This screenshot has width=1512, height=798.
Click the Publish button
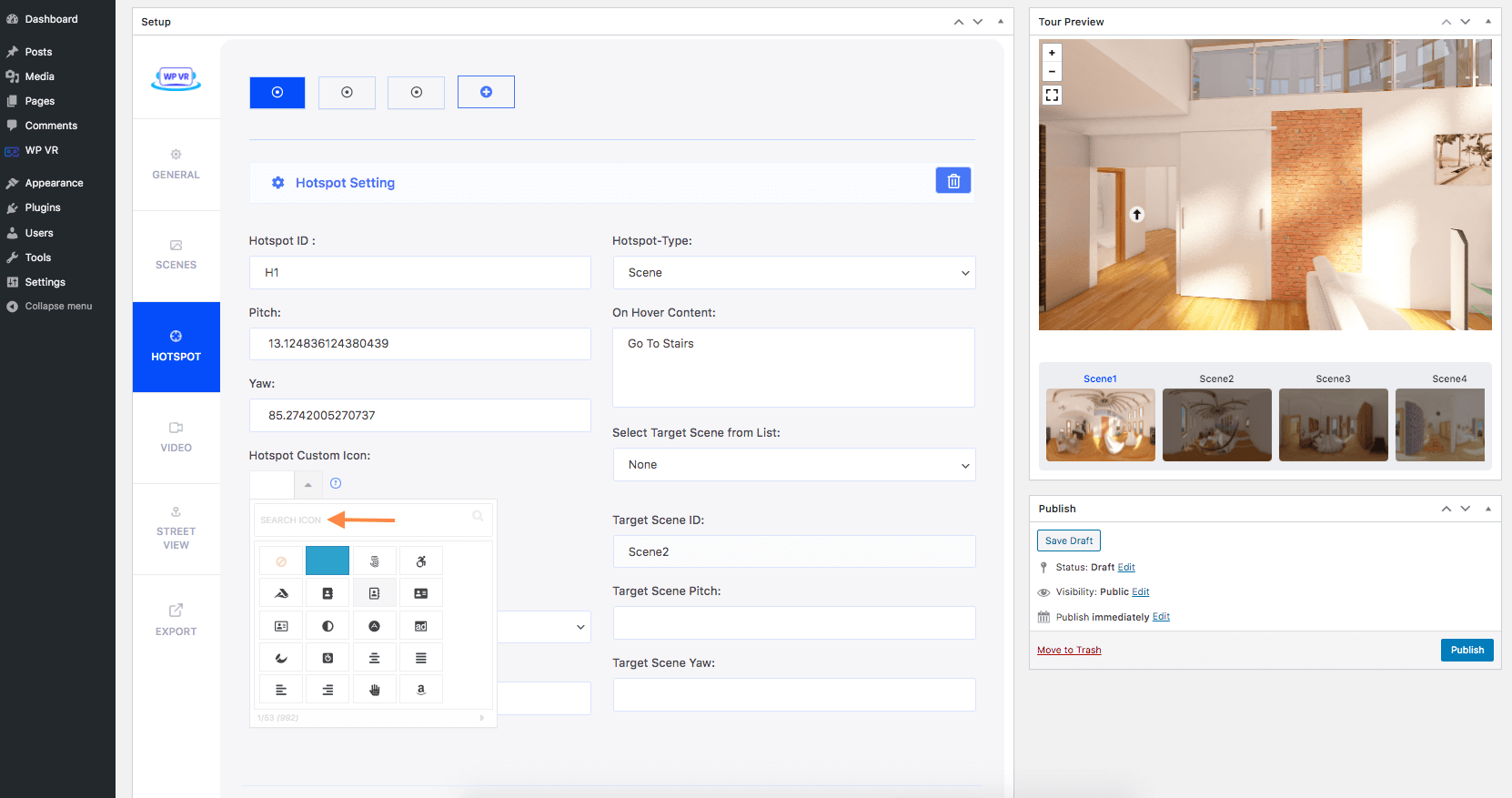[1467, 650]
